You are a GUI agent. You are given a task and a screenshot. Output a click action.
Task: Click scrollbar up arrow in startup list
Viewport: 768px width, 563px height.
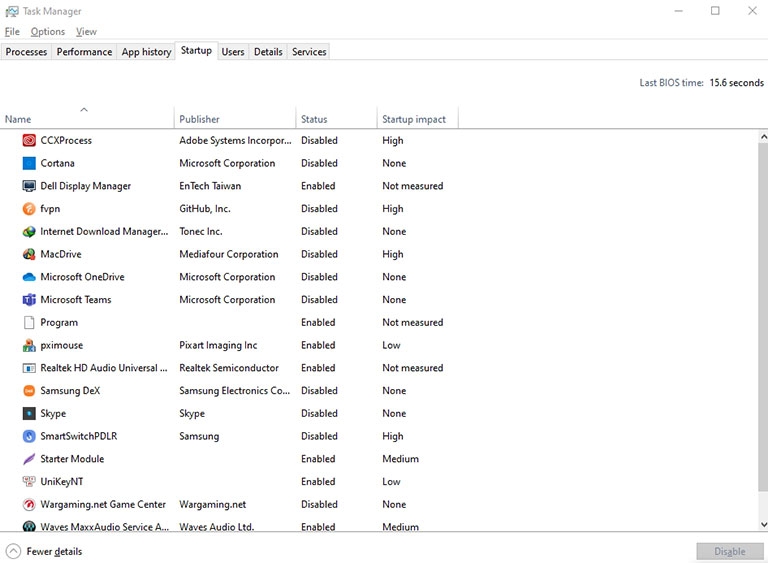pyautogui.click(x=763, y=137)
